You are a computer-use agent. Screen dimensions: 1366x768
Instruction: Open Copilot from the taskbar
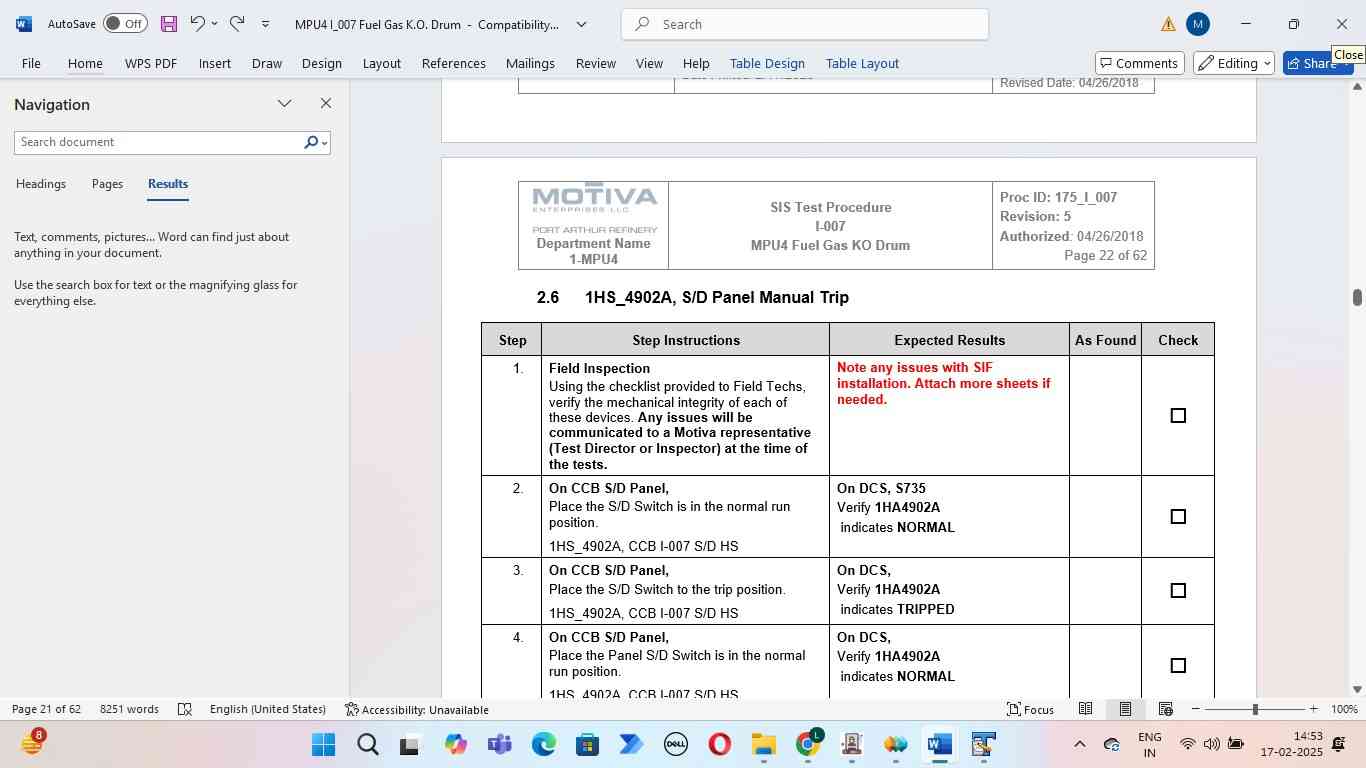point(455,745)
